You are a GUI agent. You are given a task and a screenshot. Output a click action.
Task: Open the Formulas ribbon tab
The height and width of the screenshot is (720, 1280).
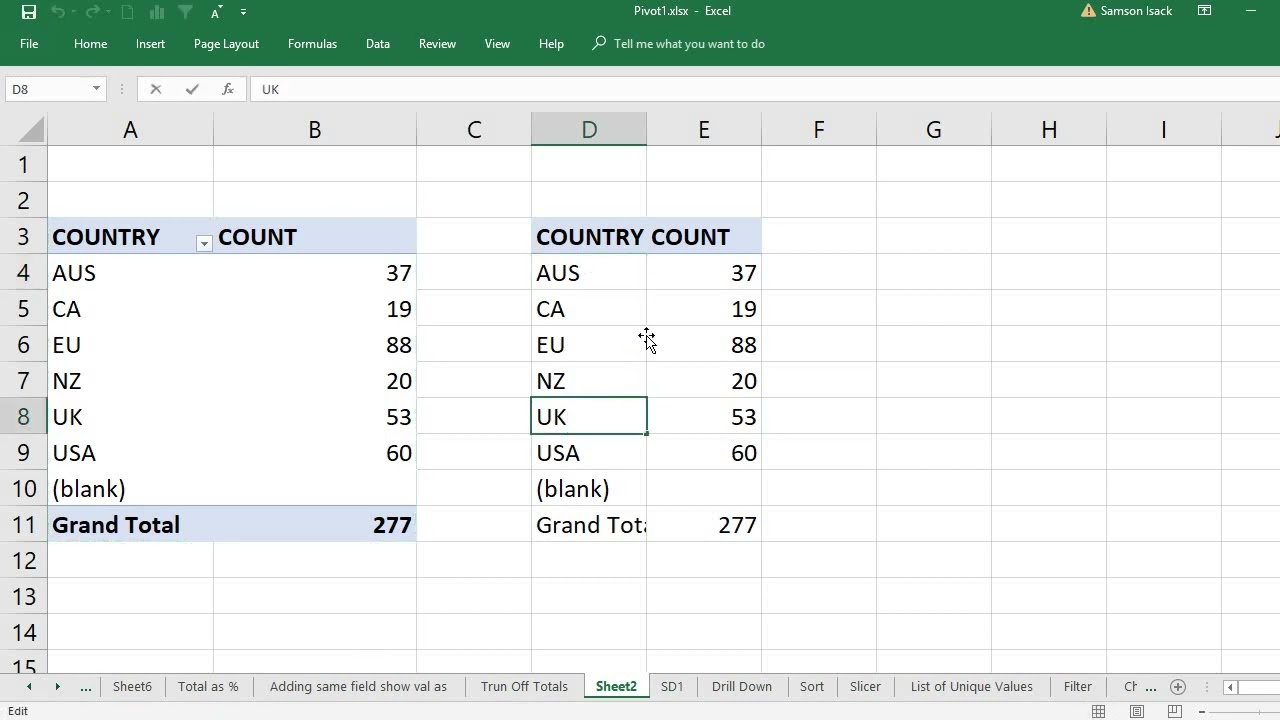(x=312, y=44)
